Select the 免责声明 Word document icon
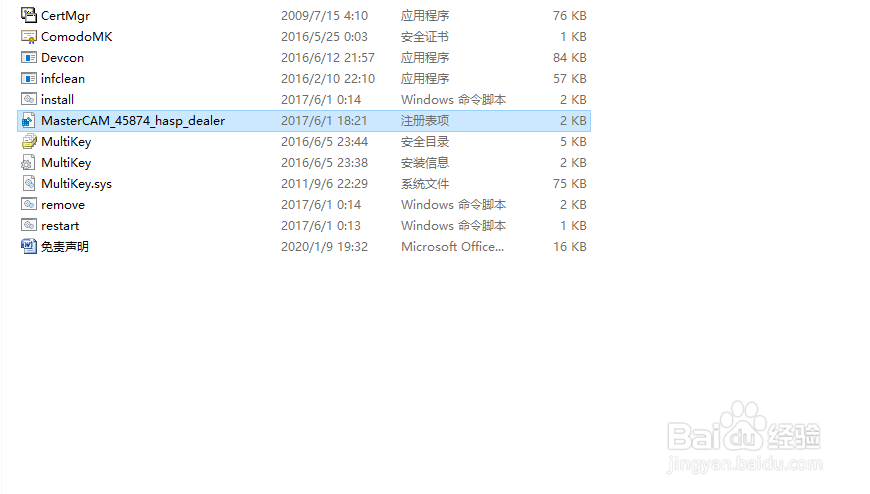This screenshot has width=870, height=494. click(x=29, y=246)
